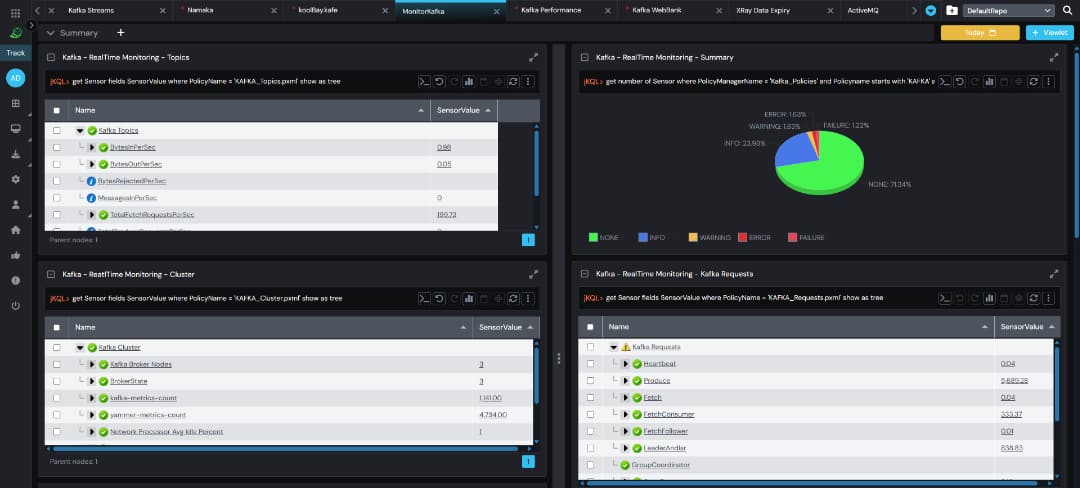Collapse the Summary section chevron

50,33
